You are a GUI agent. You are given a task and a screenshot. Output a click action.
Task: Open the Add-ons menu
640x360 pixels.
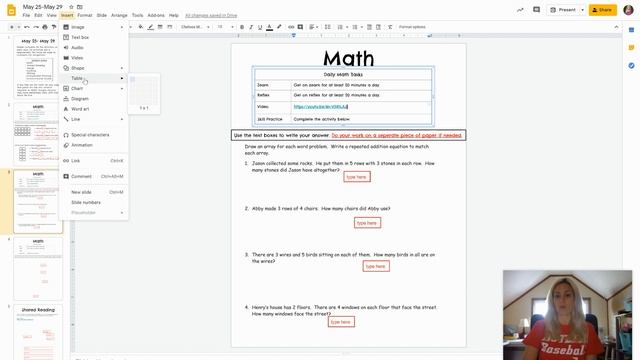pos(156,16)
